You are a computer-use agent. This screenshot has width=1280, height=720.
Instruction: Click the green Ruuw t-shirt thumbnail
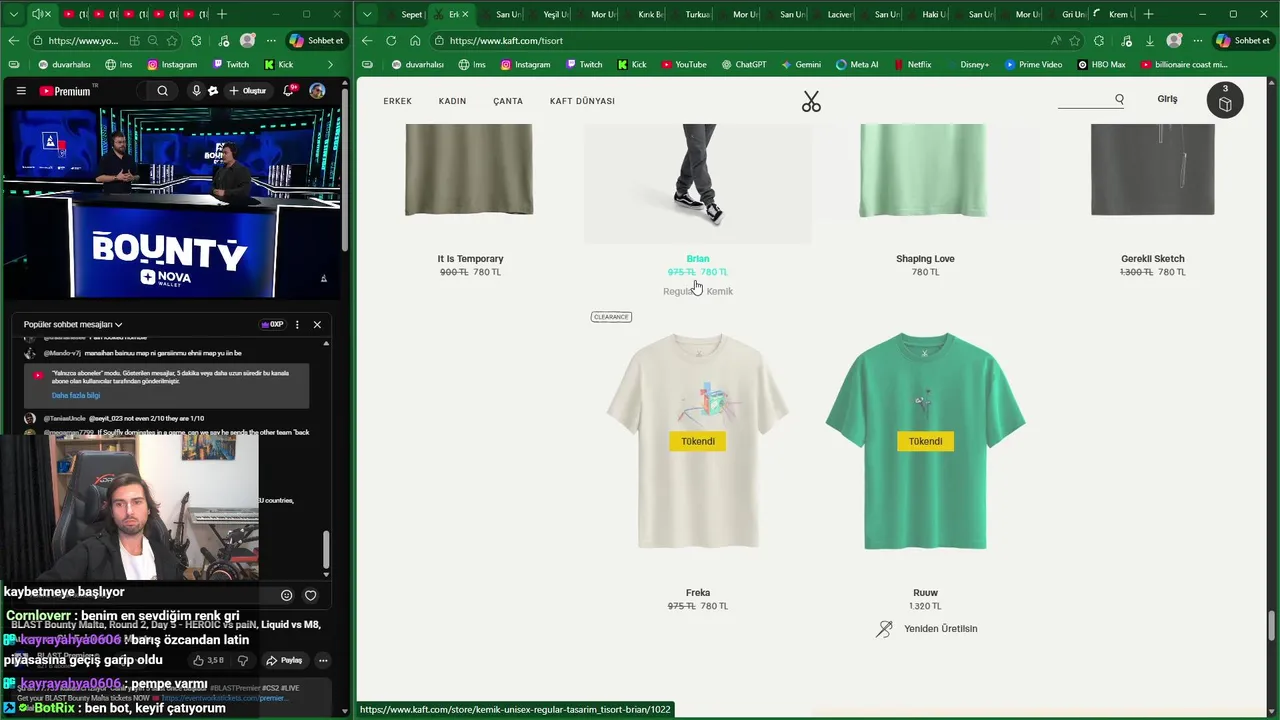click(925, 441)
